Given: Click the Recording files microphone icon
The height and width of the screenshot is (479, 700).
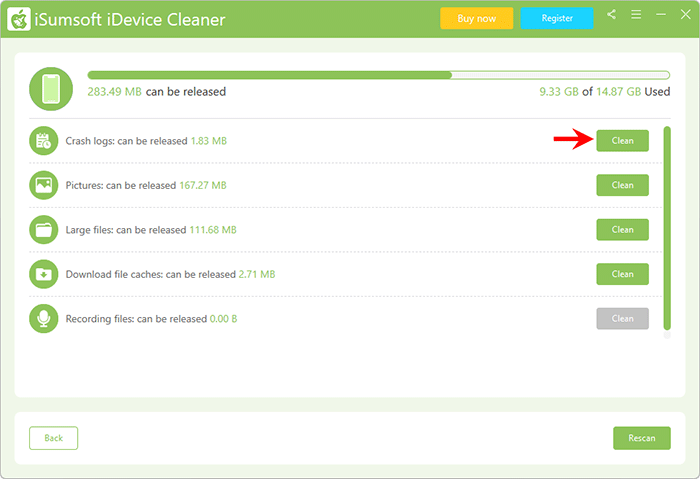Looking at the screenshot, I should tap(44, 319).
